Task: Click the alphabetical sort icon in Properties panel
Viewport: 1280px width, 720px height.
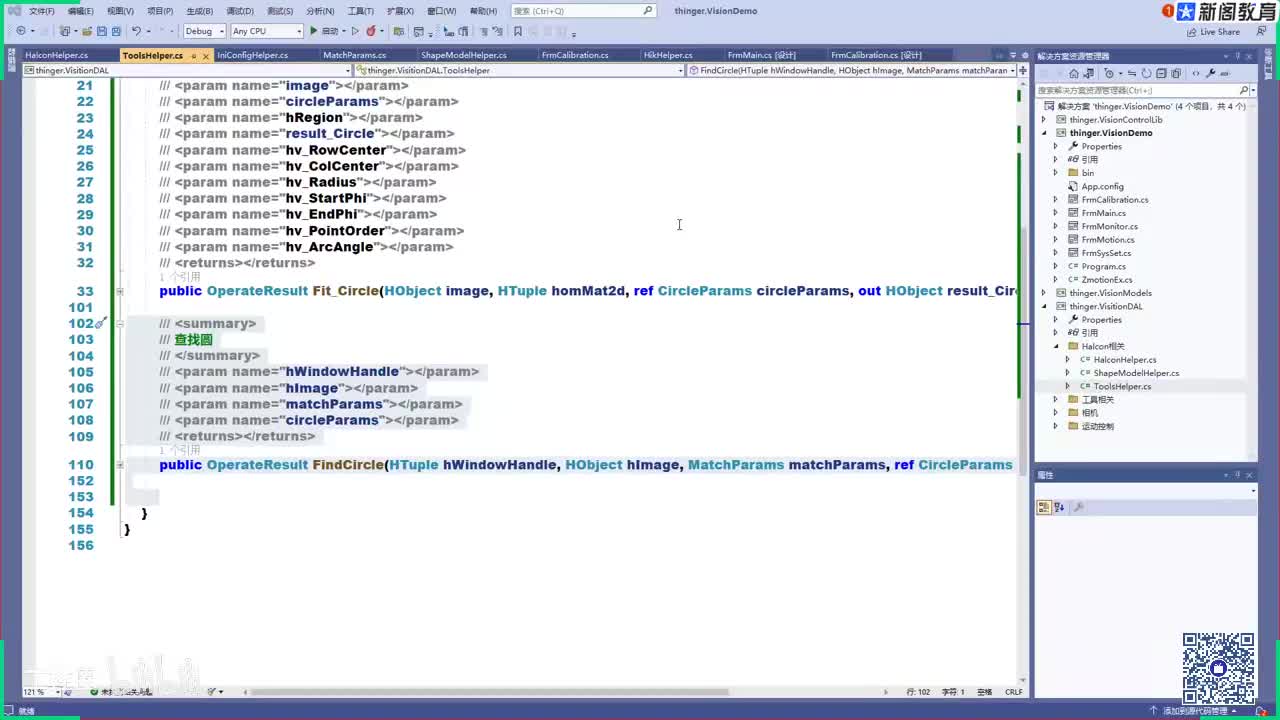Action: (x=1059, y=507)
